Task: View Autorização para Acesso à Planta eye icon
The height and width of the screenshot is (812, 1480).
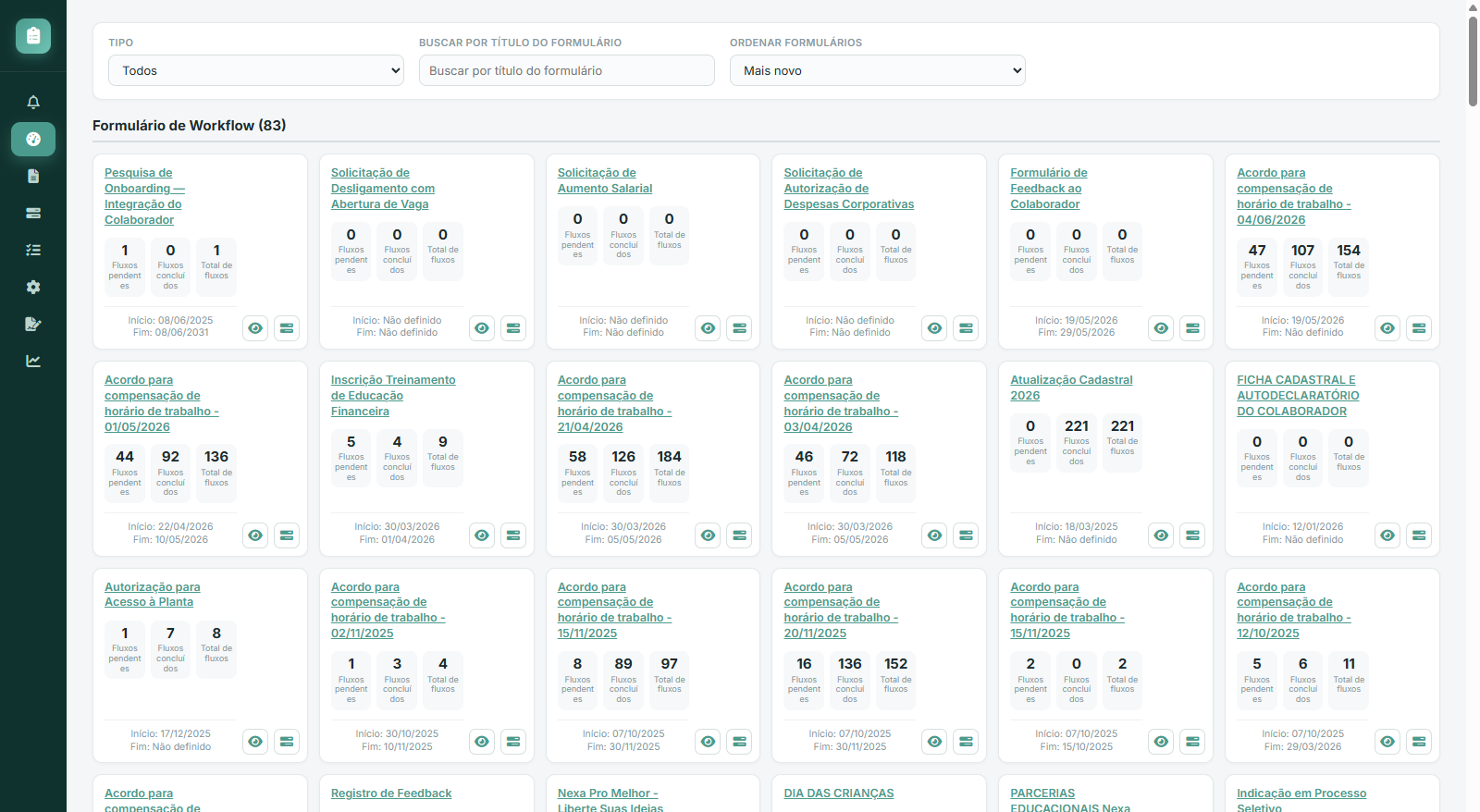Action: (x=255, y=742)
